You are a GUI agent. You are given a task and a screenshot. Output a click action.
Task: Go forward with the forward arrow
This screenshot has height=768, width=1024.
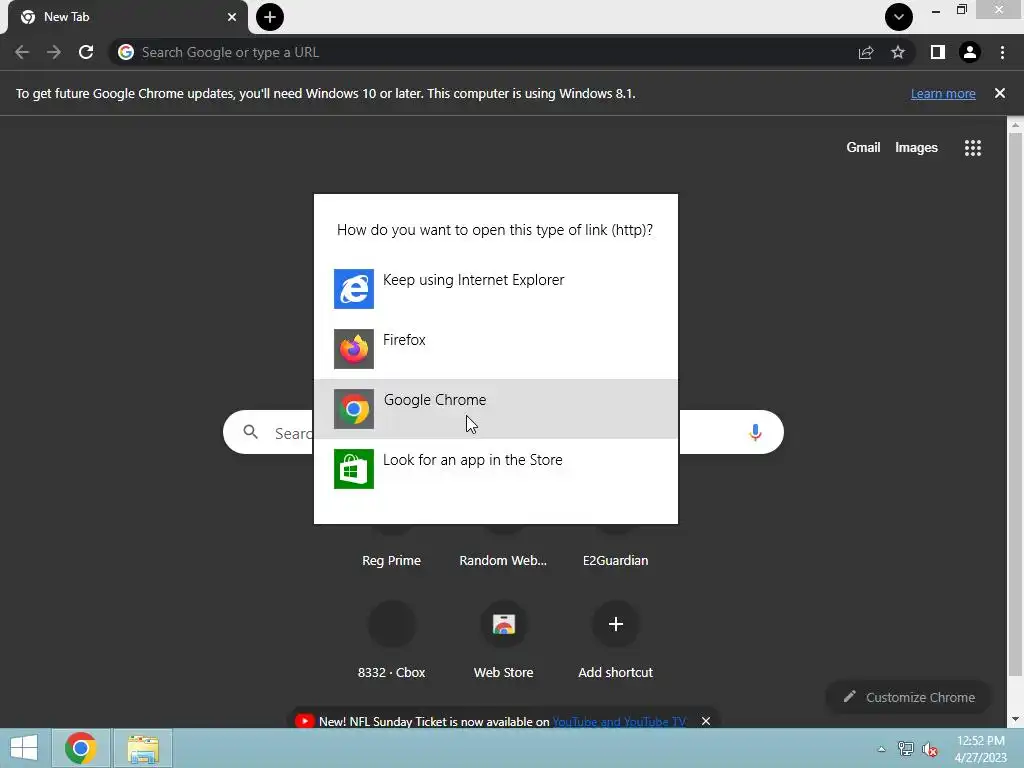point(54,52)
